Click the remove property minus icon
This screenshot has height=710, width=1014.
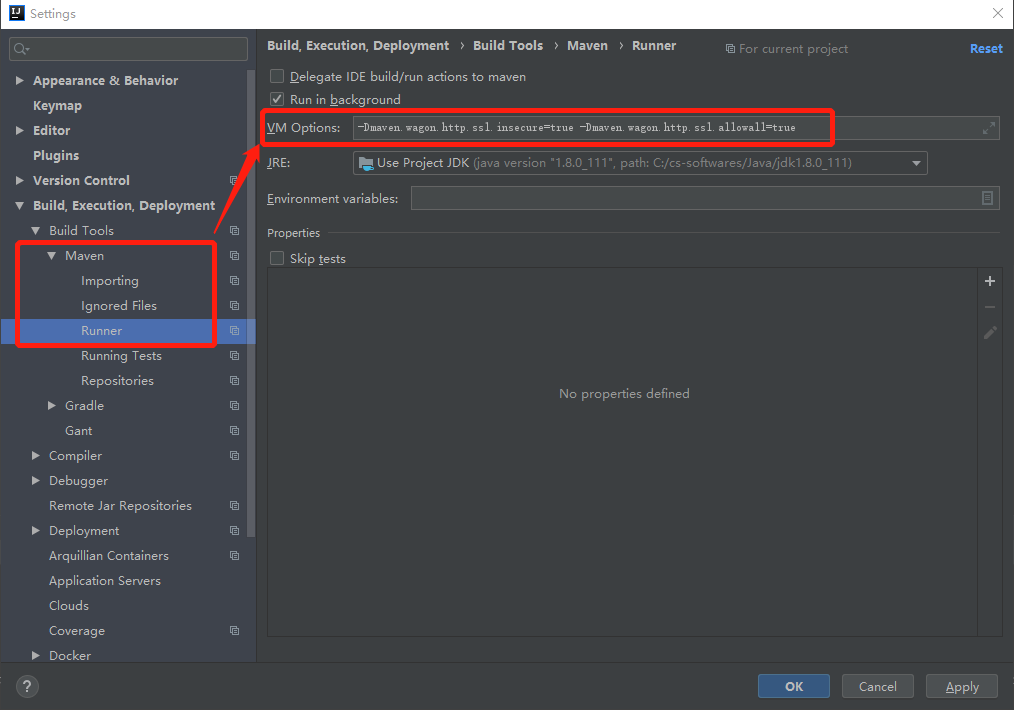click(989, 307)
